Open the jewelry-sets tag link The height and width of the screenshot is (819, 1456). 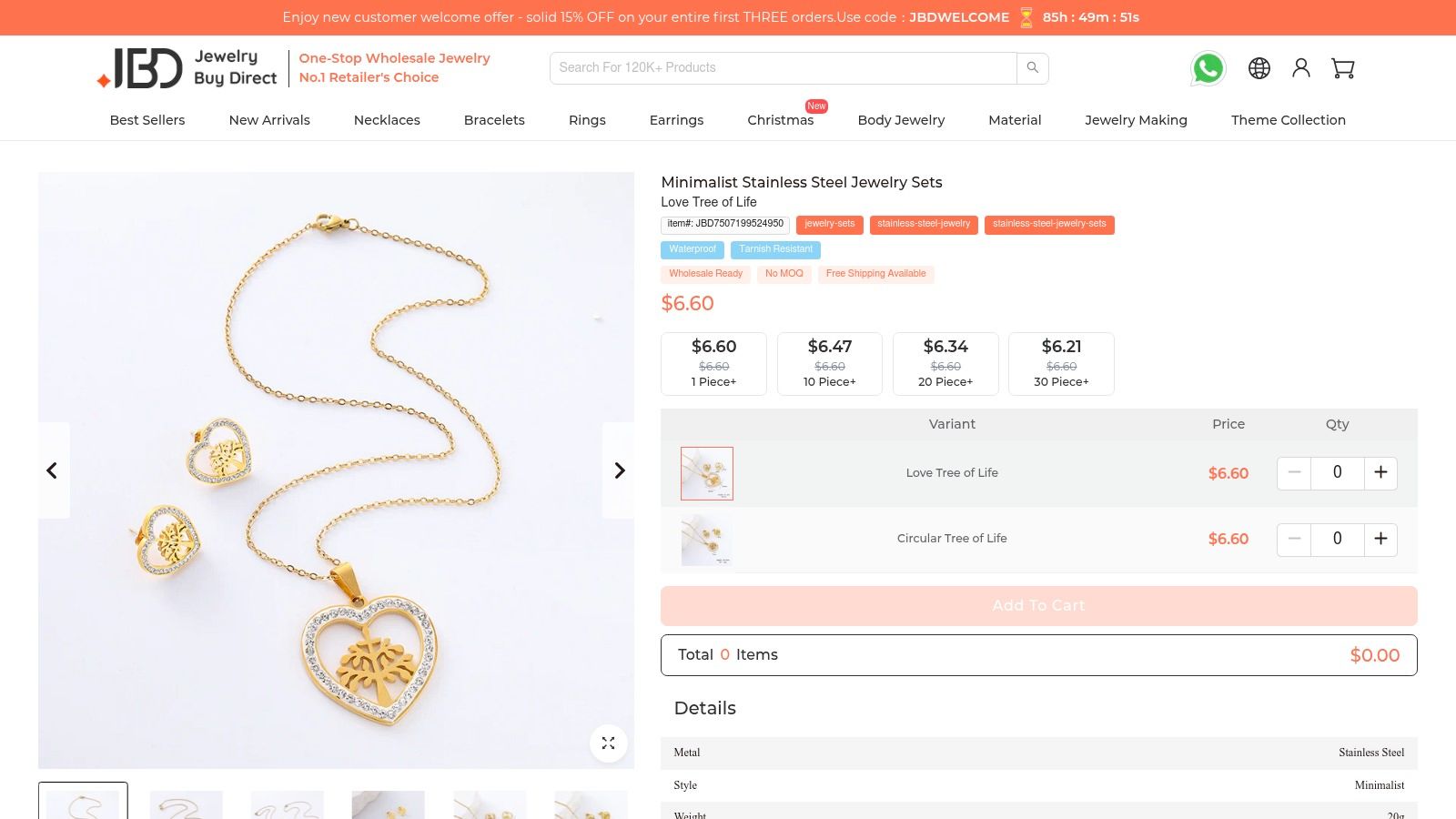[x=829, y=225]
